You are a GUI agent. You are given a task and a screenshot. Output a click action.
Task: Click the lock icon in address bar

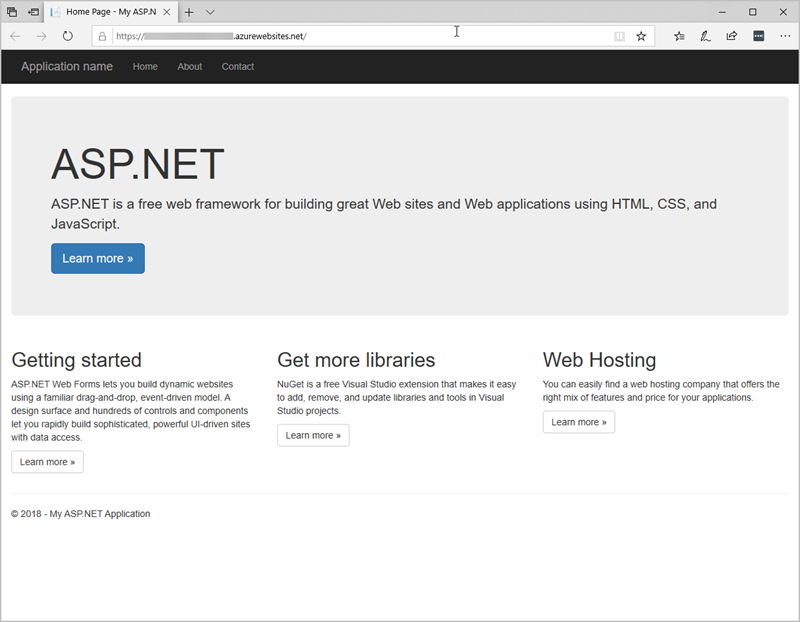coord(102,36)
